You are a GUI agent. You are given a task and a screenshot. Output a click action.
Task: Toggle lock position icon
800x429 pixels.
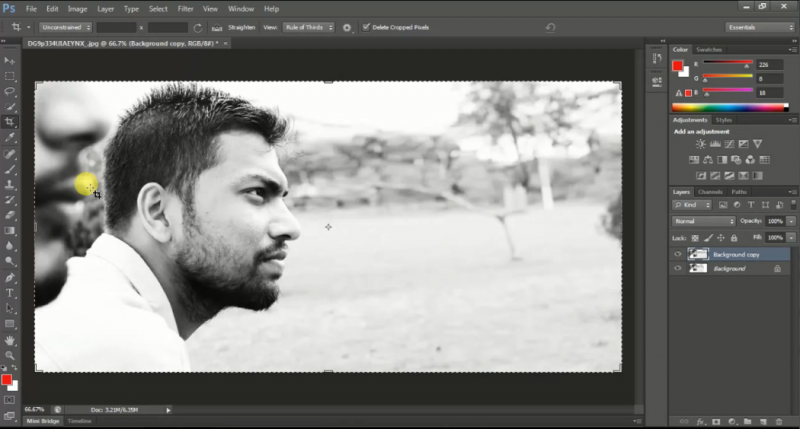721,238
